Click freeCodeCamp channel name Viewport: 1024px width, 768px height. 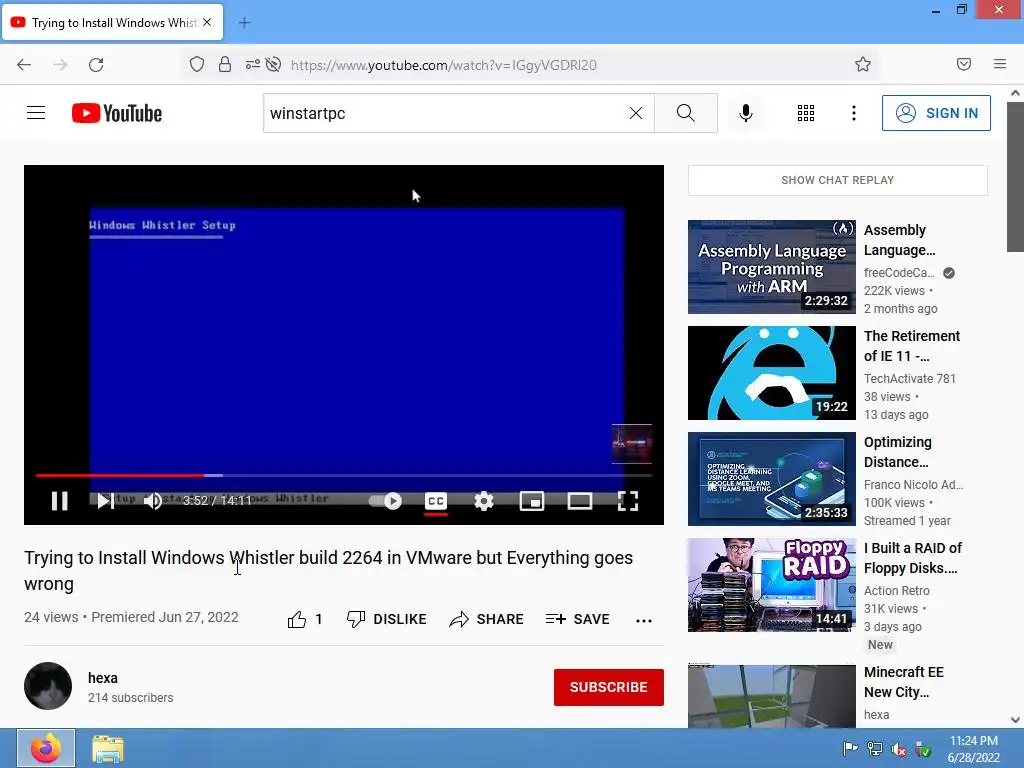coord(899,273)
